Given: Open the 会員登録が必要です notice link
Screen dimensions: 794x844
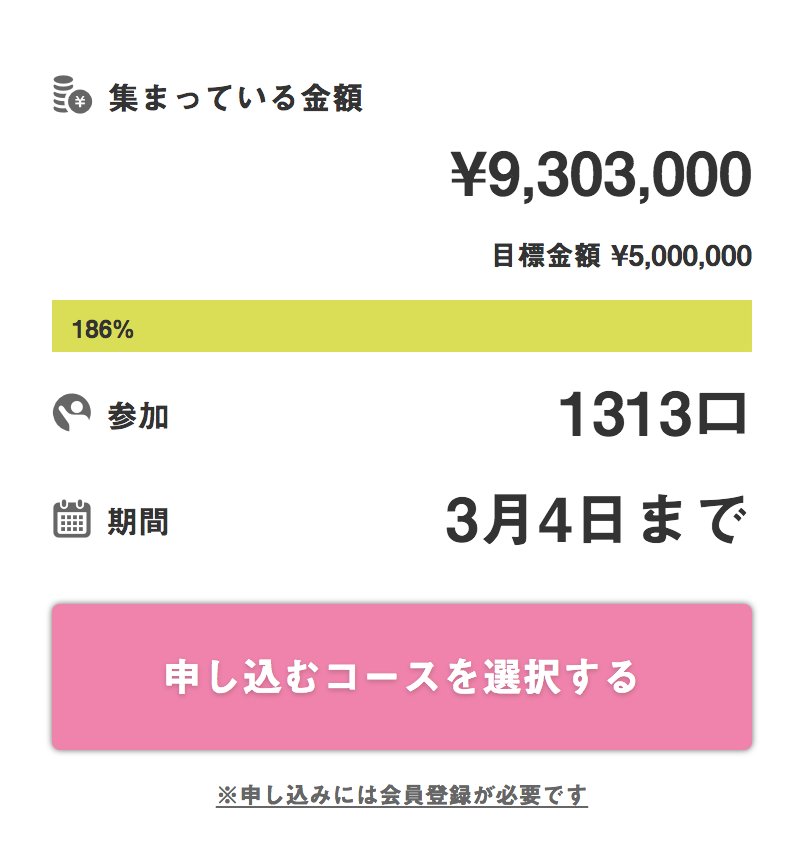Looking at the screenshot, I should click(412, 795).
